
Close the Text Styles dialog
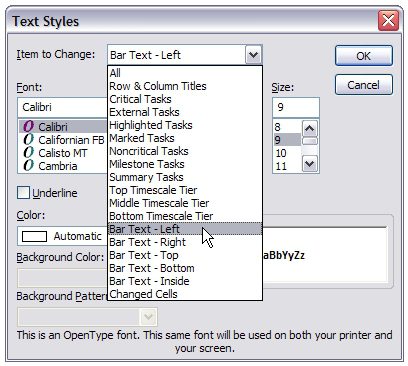tap(388, 21)
